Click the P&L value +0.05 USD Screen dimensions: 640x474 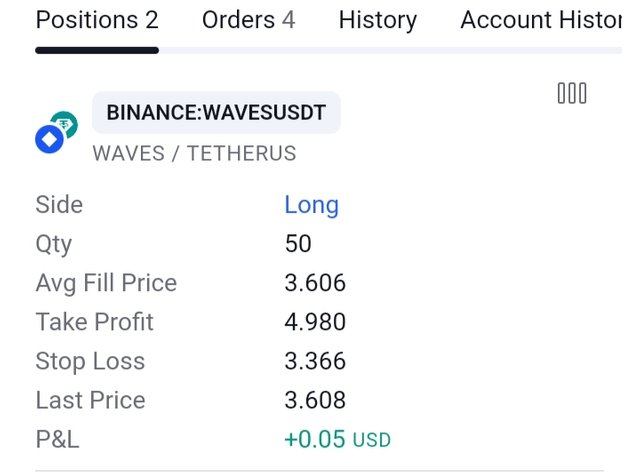point(337,439)
